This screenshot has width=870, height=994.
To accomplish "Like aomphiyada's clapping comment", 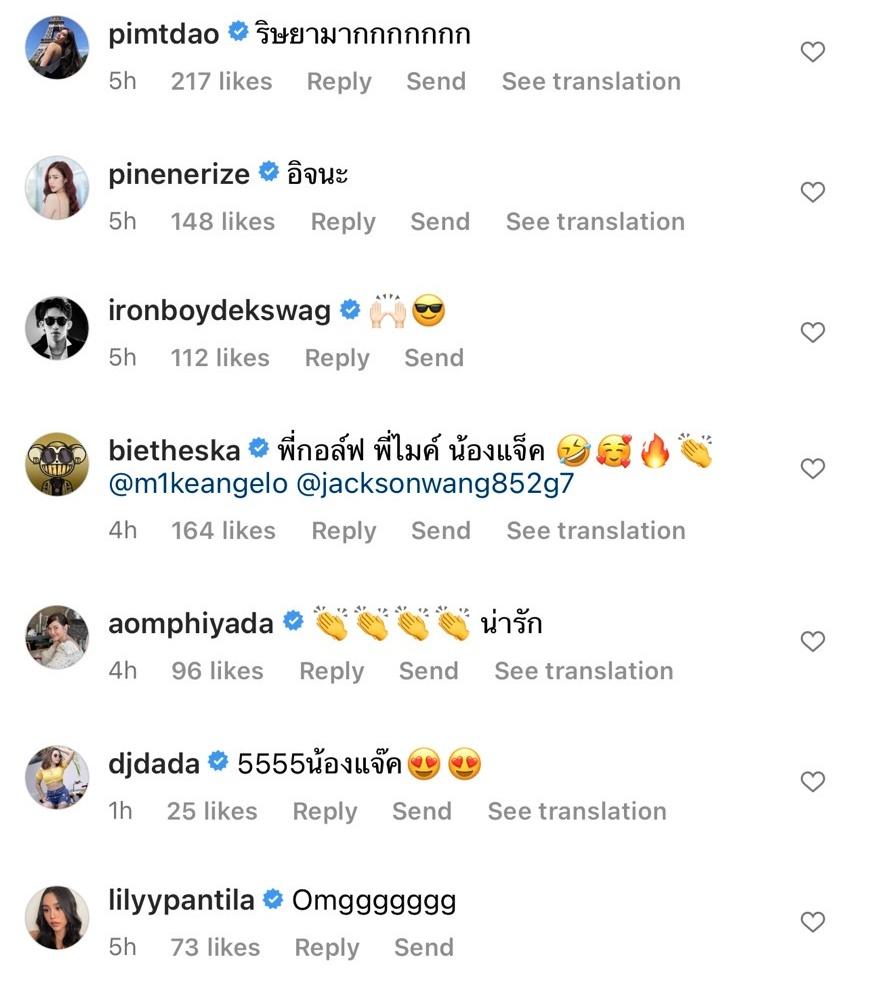I will coord(813,641).
